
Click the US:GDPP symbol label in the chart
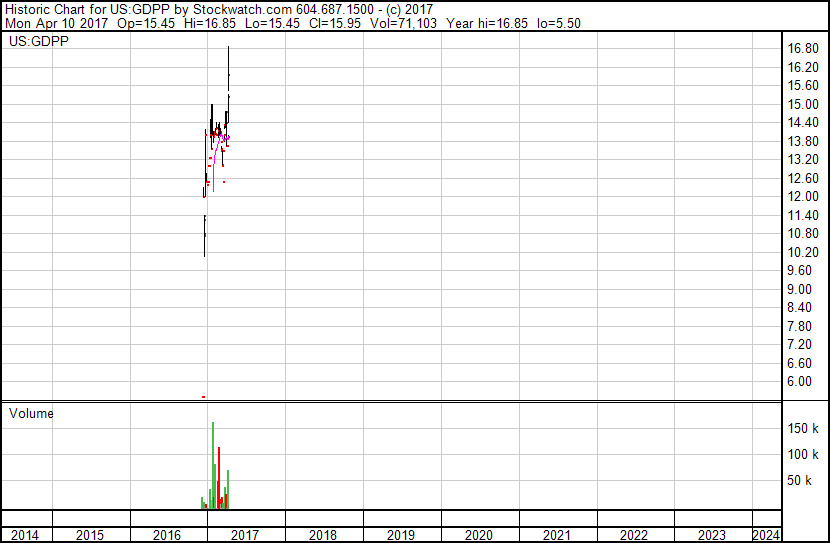click(39, 41)
